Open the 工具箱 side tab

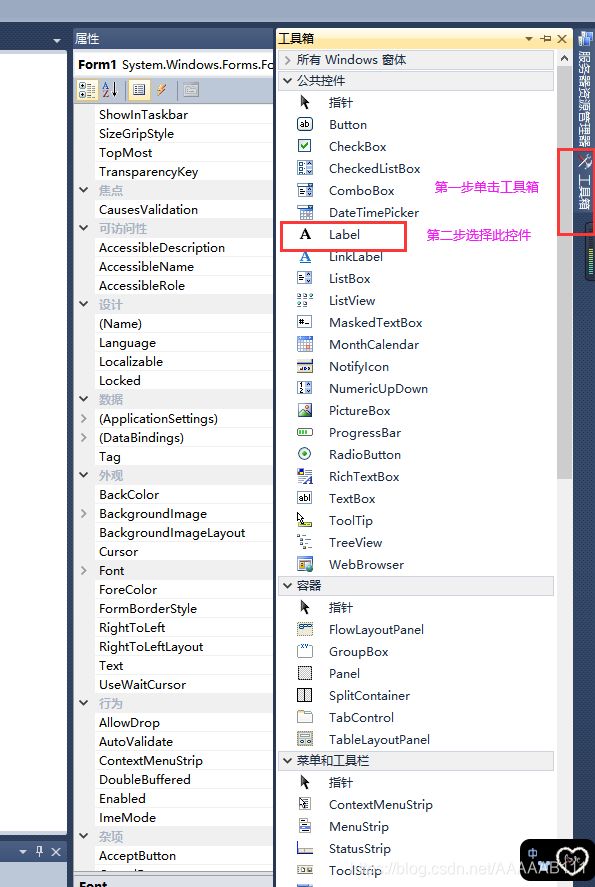click(584, 183)
